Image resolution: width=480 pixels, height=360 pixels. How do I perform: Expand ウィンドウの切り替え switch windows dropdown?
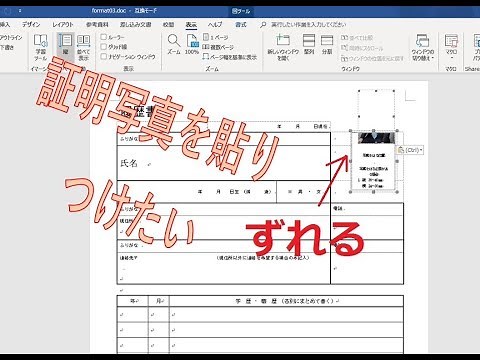423,47
